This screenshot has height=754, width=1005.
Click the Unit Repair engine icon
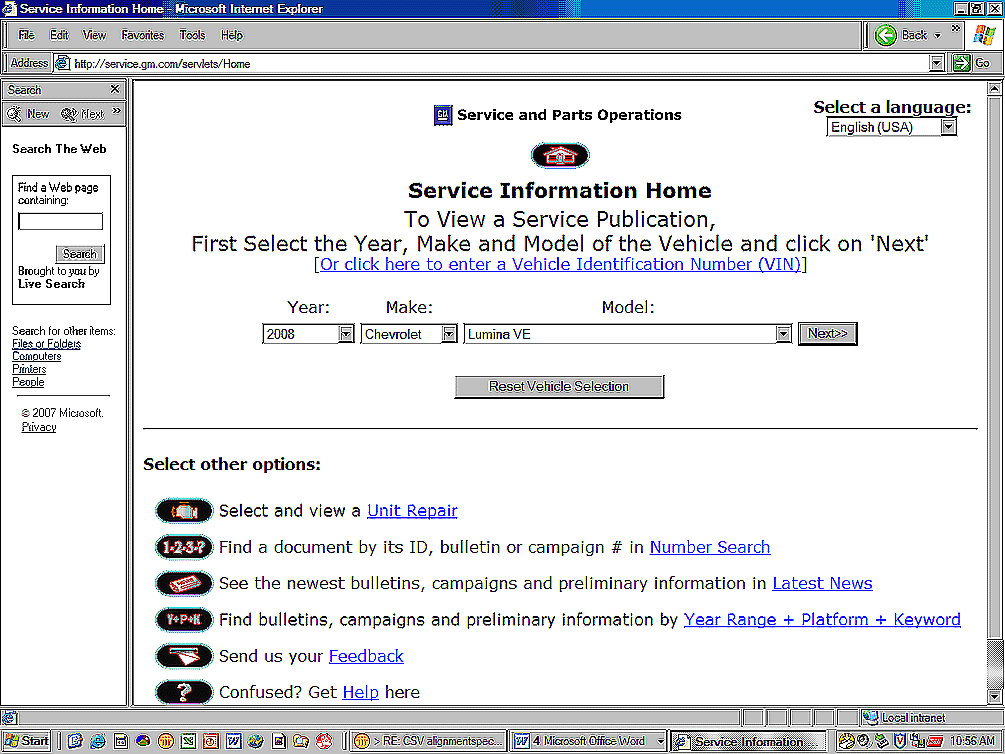184,511
